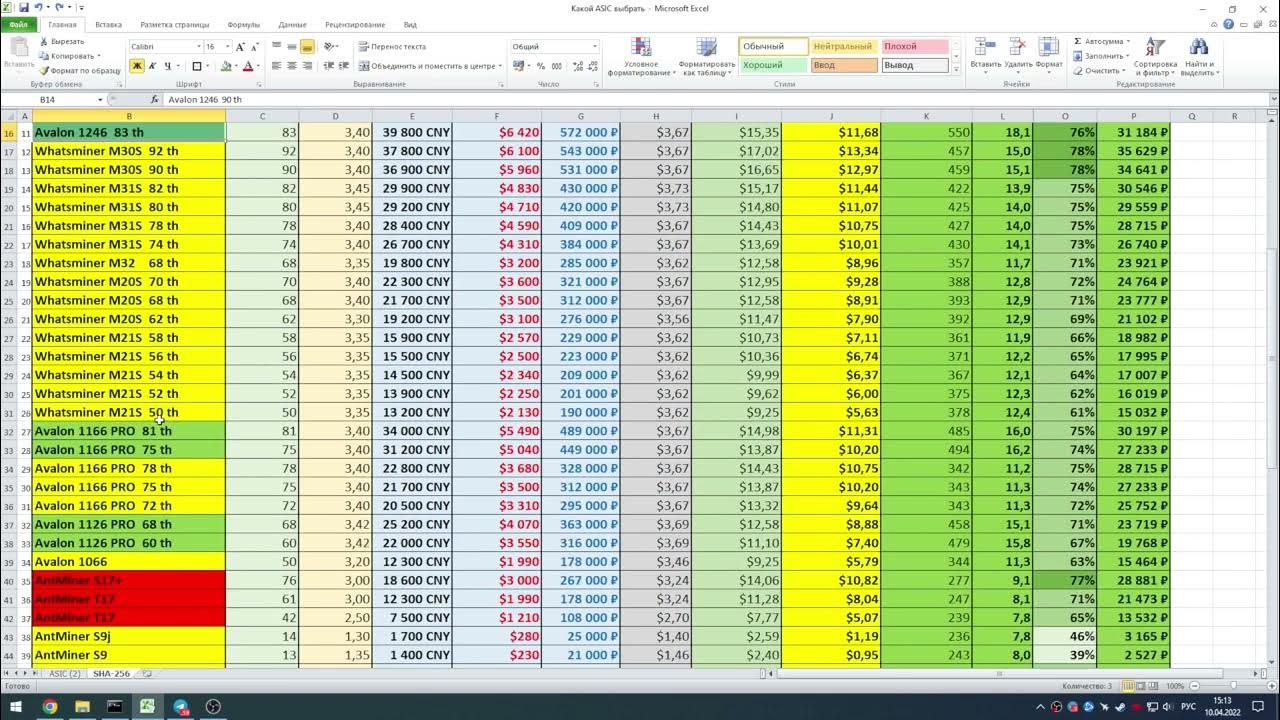Viewport: 1280px width, 720px height.
Task: Click Format Painter (Формат по образцу)
Action: [x=80, y=71]
